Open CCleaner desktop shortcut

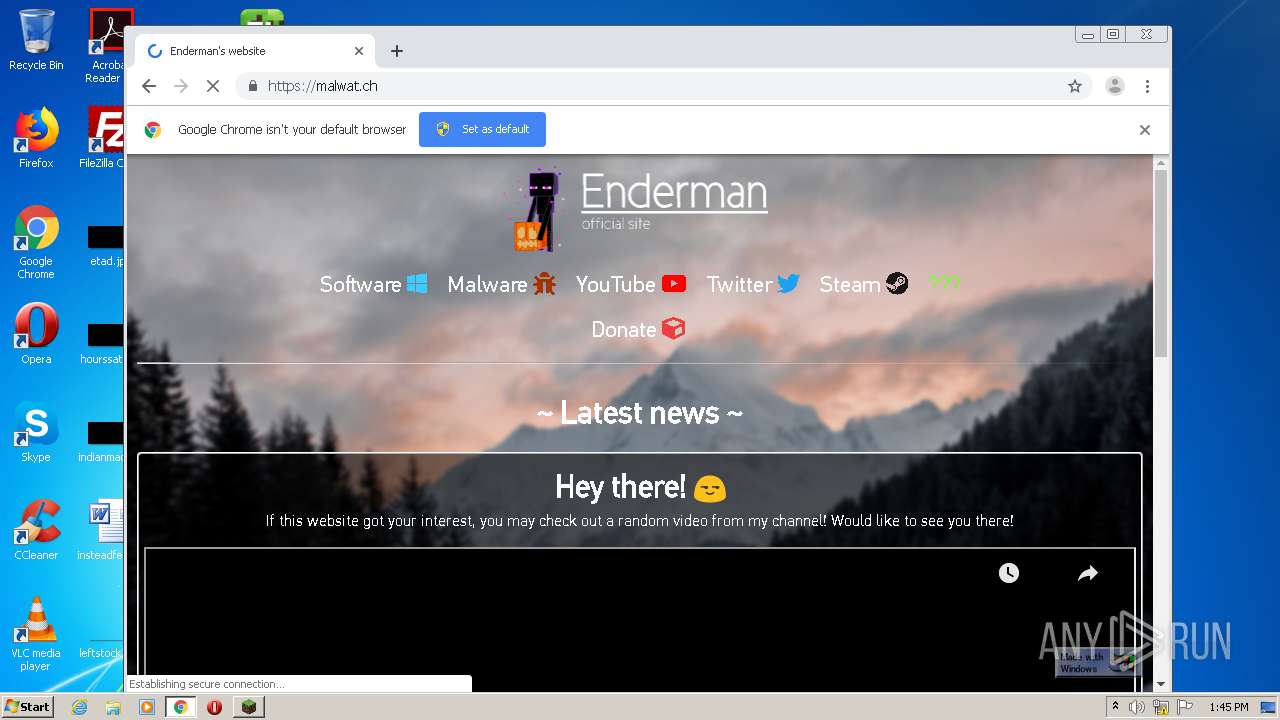[x=36, y=530]
